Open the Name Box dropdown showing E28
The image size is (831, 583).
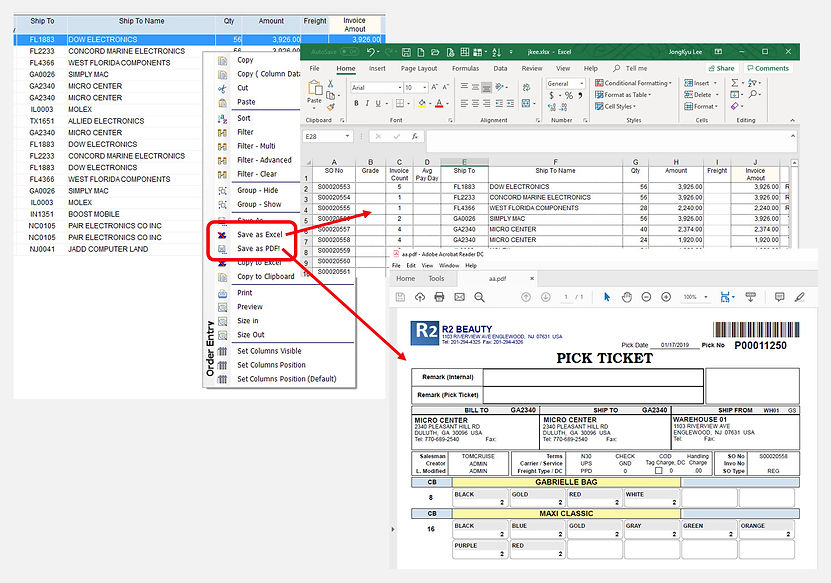tap(347, 136)
